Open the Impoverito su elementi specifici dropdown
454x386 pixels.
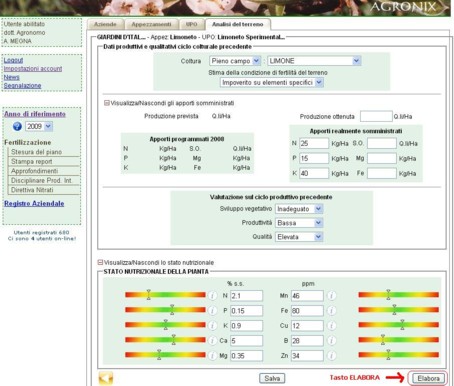pos(271,82)
